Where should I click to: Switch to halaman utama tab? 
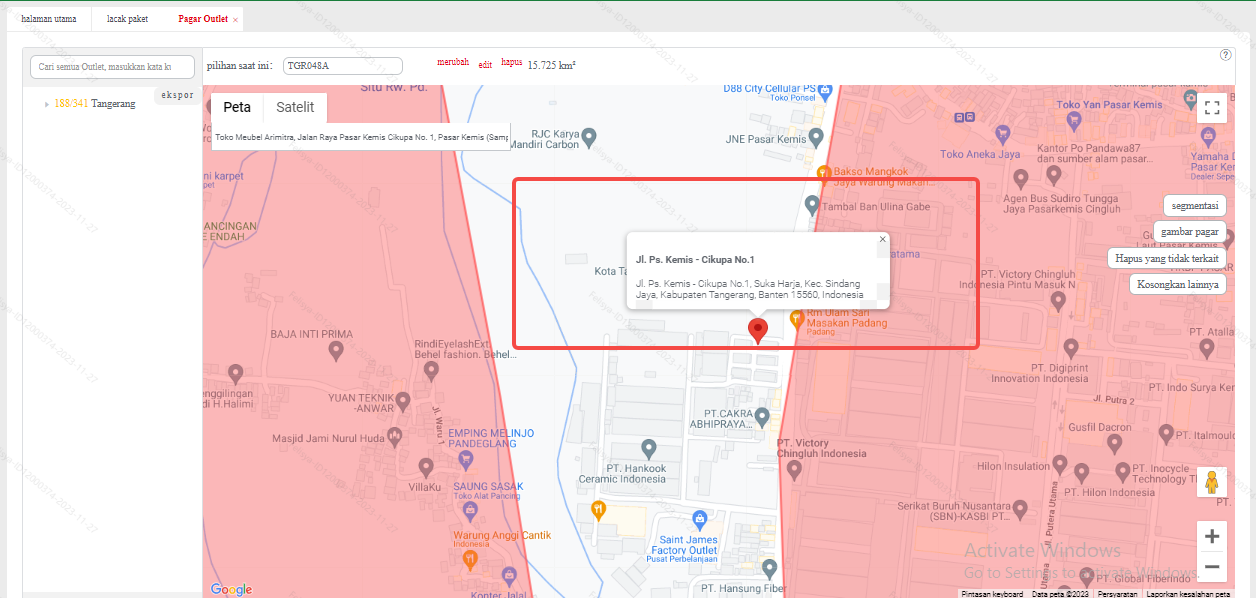click(x=49, y=19)
